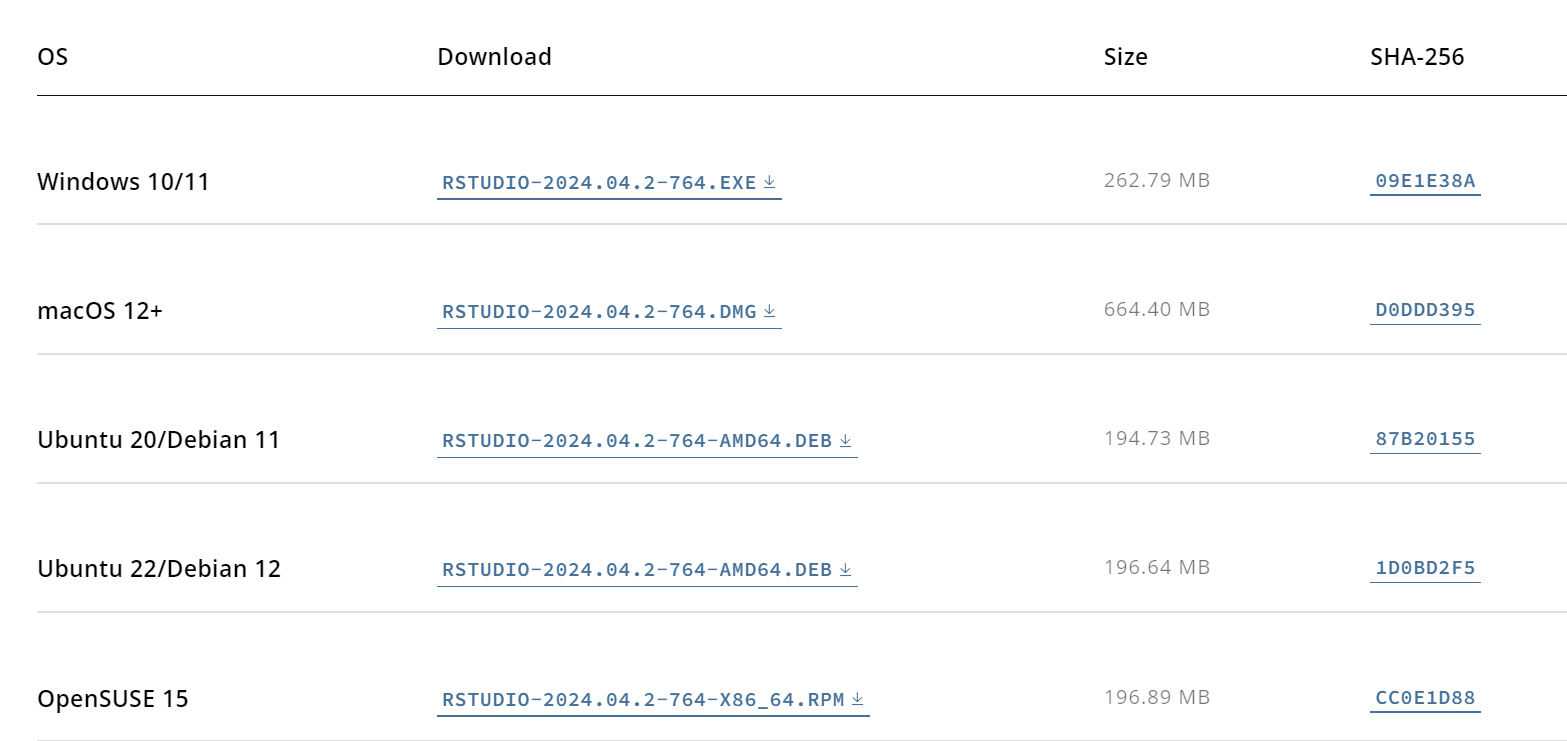Click the download arrow icon in the Ubuntu 20 row
The image size is (1567, 741).
(x=845, y=440)
